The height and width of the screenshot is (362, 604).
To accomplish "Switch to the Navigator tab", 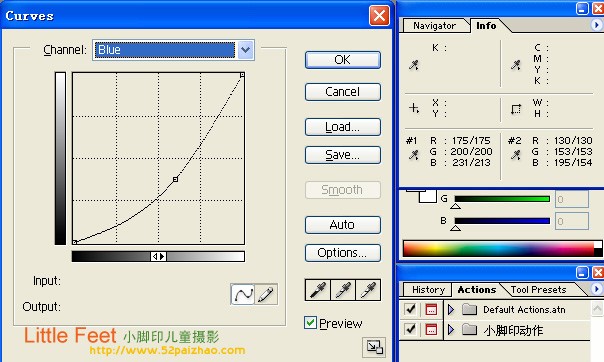I will [x=435, y=26].
